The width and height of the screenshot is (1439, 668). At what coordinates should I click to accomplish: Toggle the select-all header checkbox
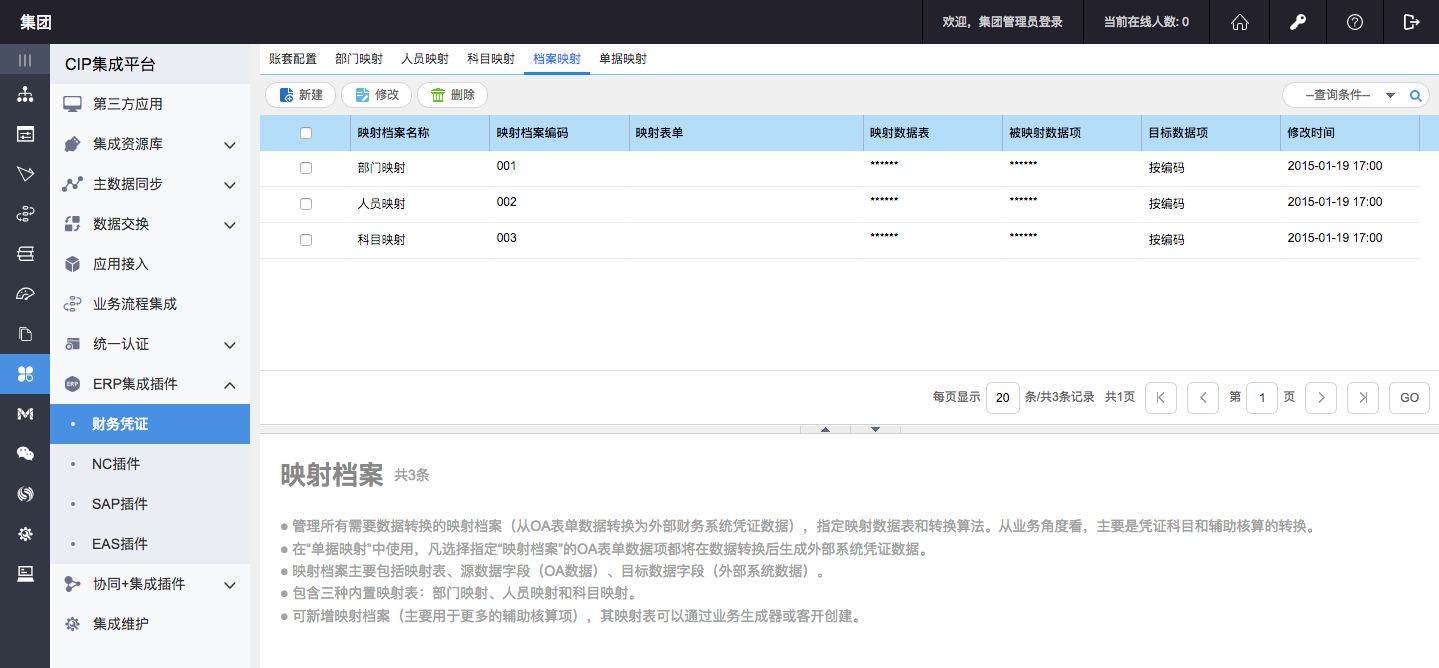pyautogui.click(x=306, y=133)
